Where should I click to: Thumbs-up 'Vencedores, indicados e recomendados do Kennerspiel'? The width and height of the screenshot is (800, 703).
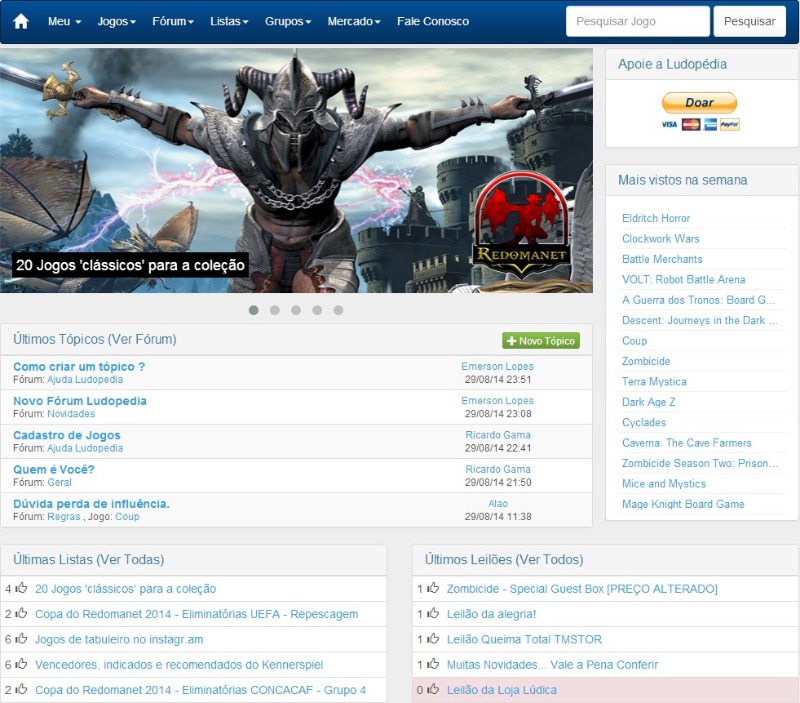pos(21,664)
